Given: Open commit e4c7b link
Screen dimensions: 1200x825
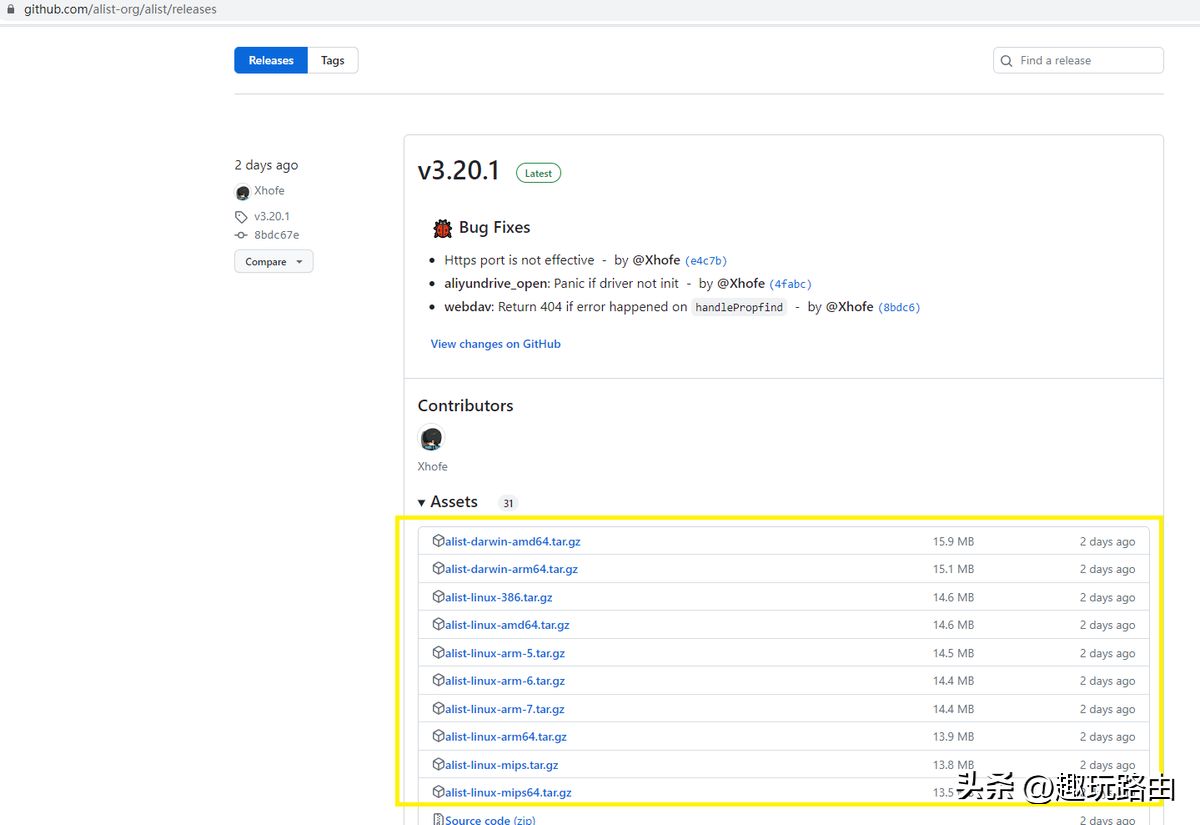Looking at the screenshot, I should pyautogui.click(x=706, y=261).
